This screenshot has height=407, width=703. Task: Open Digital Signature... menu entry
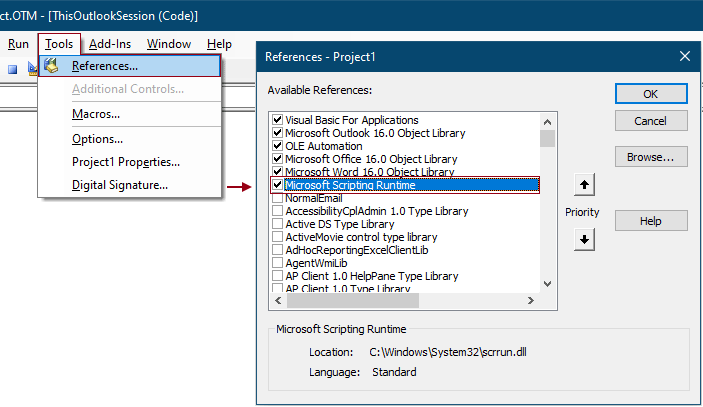[x=119, y=185]
